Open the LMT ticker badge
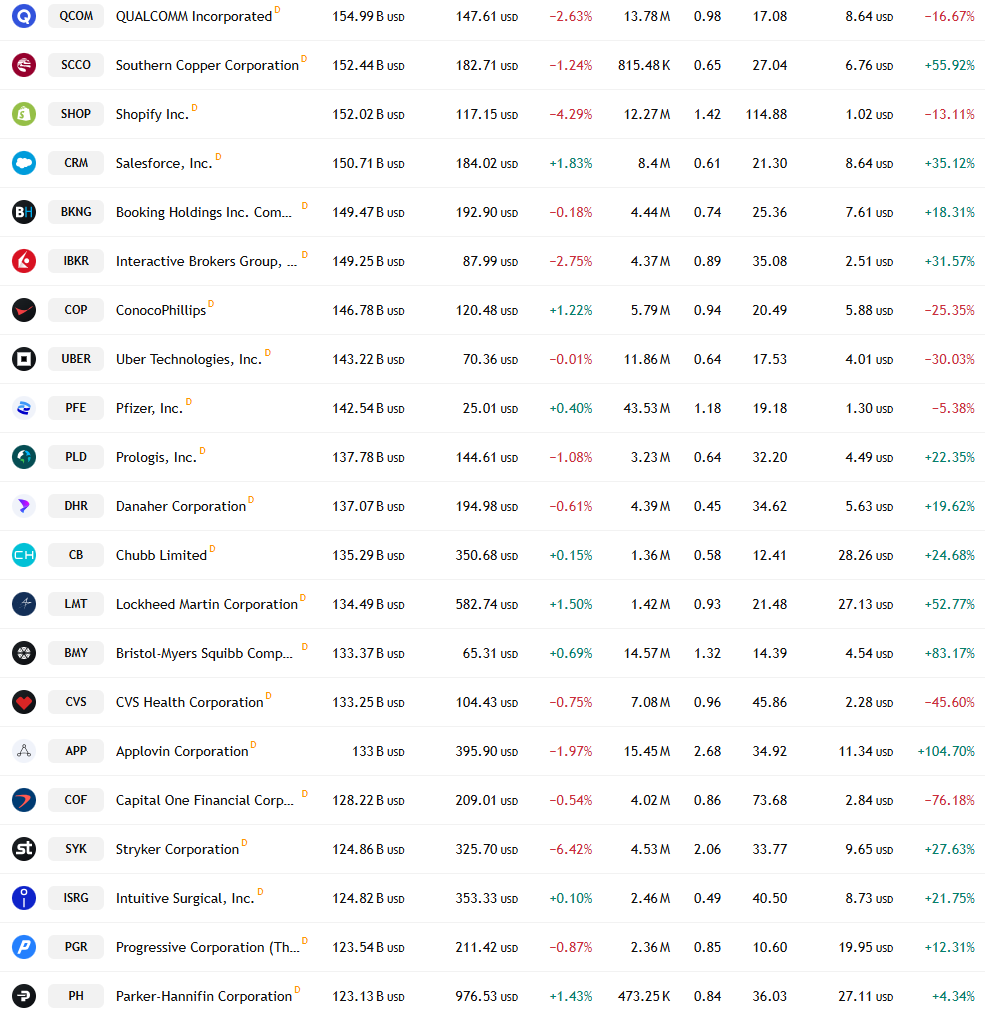This screenshot has height=1014, width=985. 76,604
